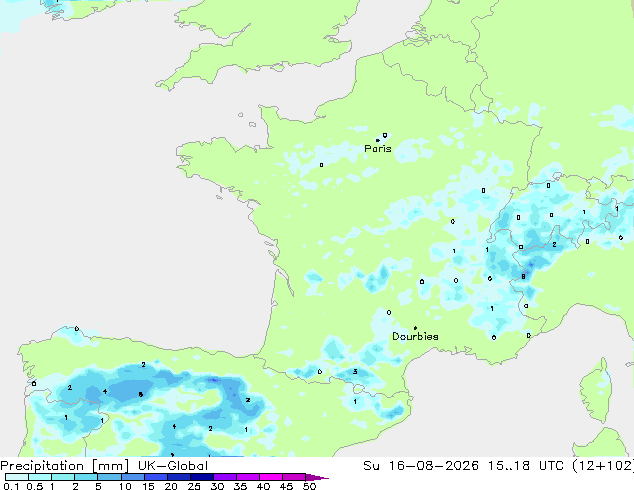Select the 0.1–0.5 mm legend color swatch
The image size is (634, 490).
click(x=17, y=477)
